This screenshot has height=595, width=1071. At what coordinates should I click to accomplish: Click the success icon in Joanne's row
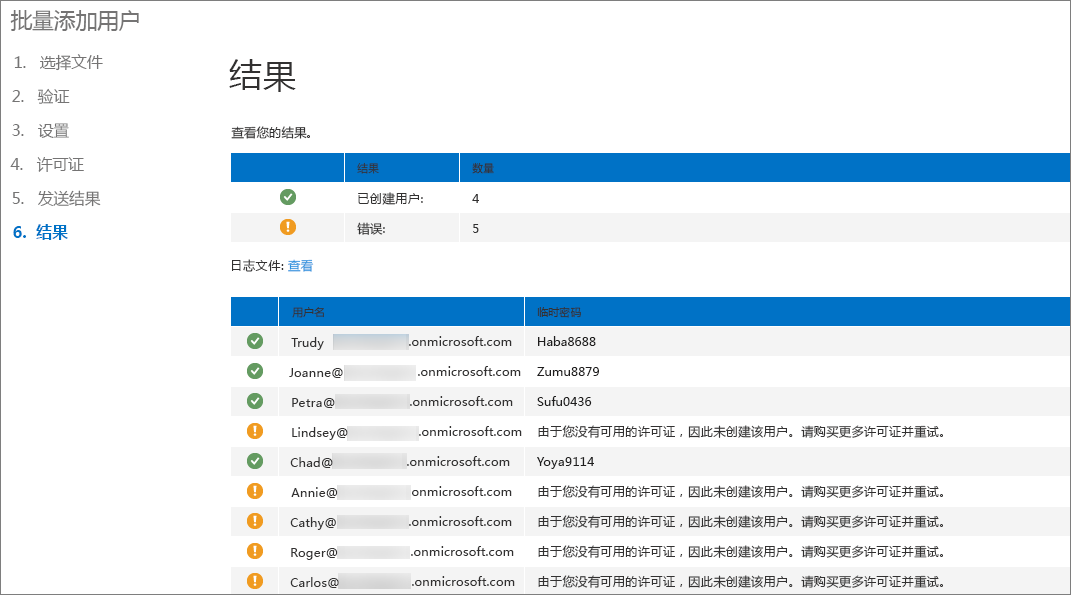coord(255,371)
